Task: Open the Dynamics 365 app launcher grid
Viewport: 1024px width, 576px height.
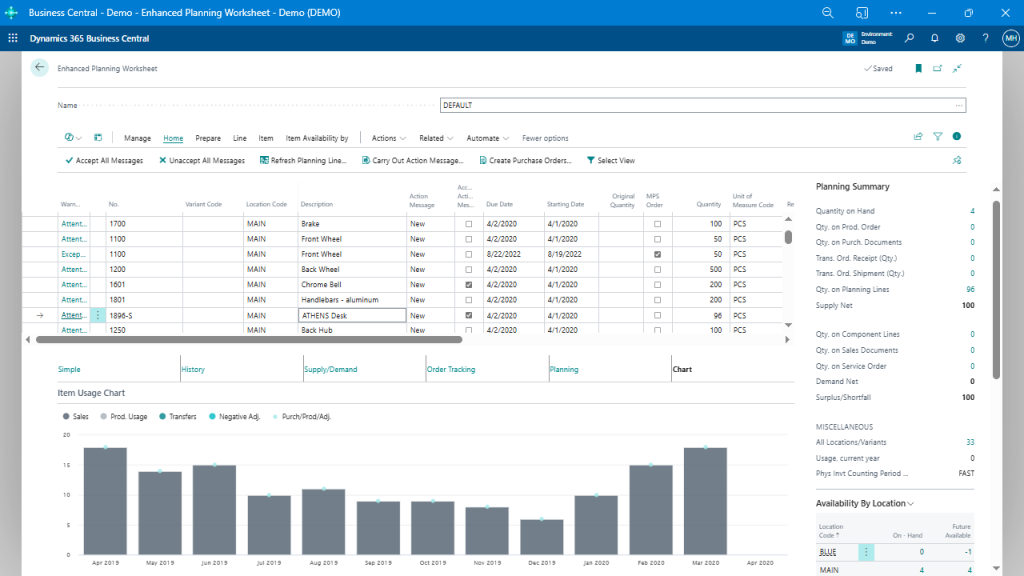Action: coord(11,37)
